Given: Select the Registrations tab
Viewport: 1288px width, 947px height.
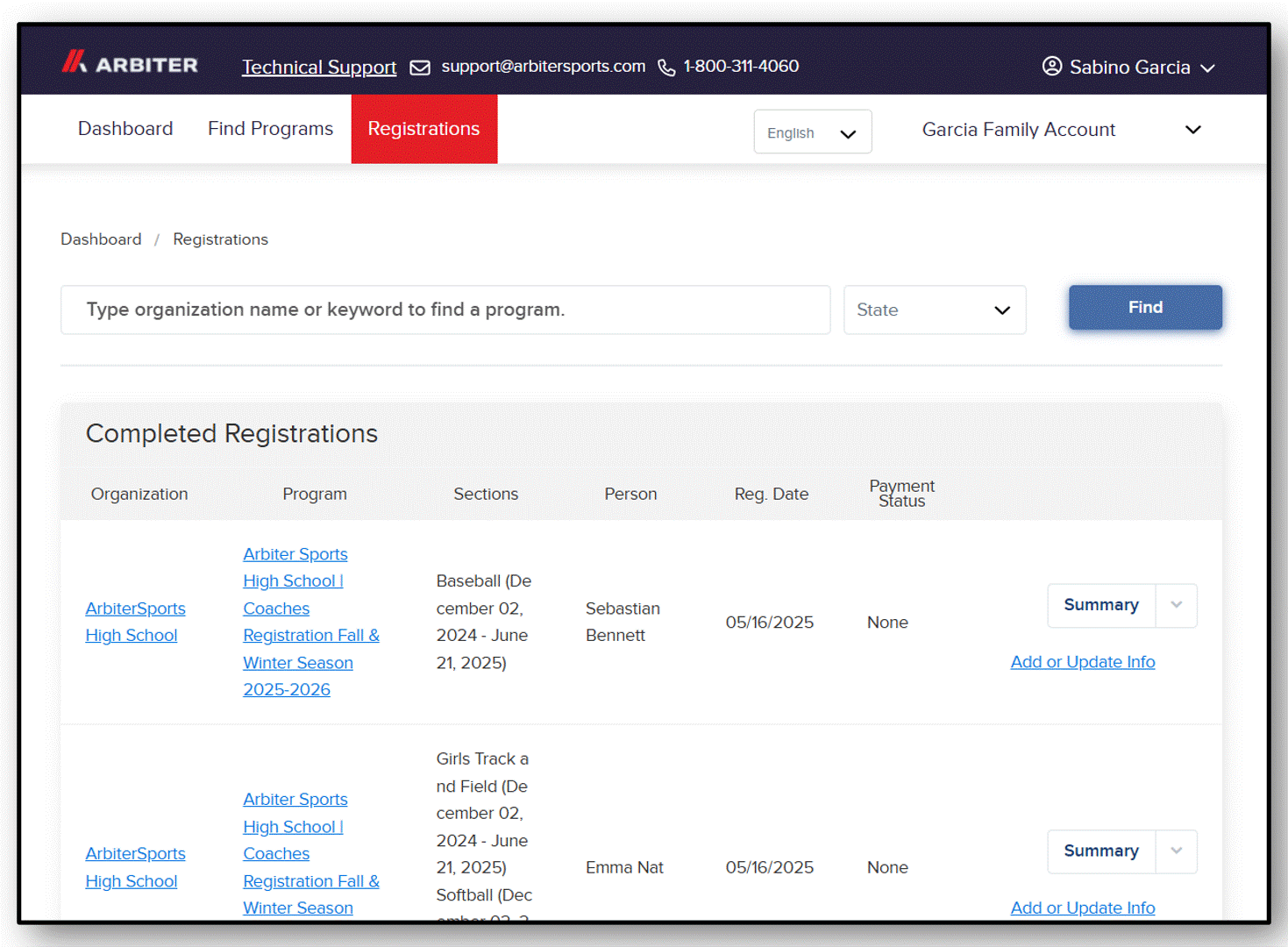Looking at the screenshot, I should tap(424, 129).
